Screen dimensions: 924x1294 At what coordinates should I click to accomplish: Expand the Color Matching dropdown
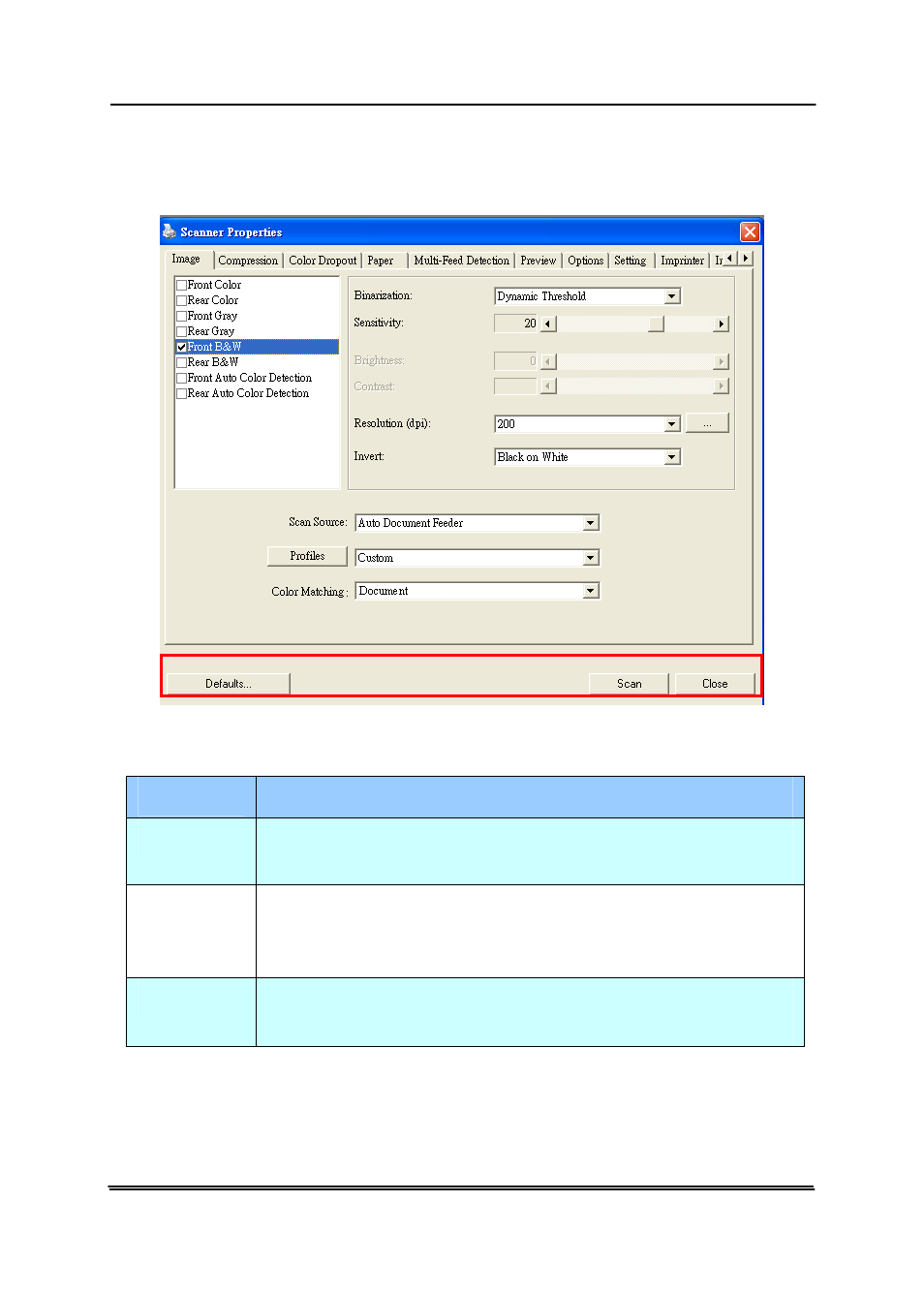591,591
